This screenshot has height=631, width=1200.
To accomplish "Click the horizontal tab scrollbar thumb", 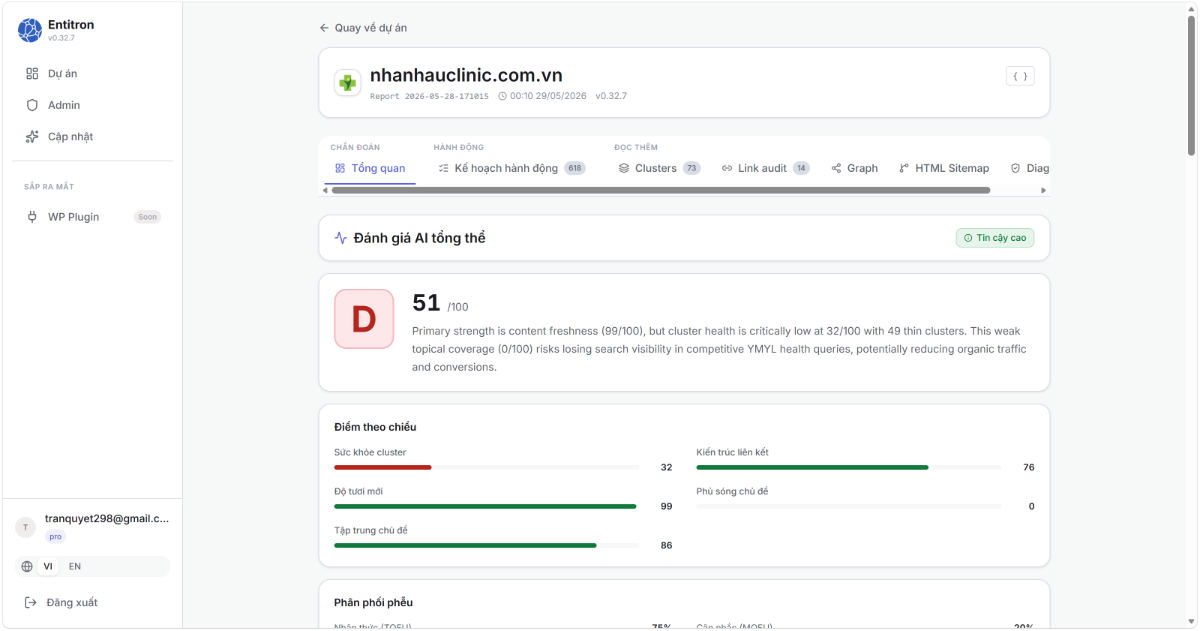I will pos(660,190).
